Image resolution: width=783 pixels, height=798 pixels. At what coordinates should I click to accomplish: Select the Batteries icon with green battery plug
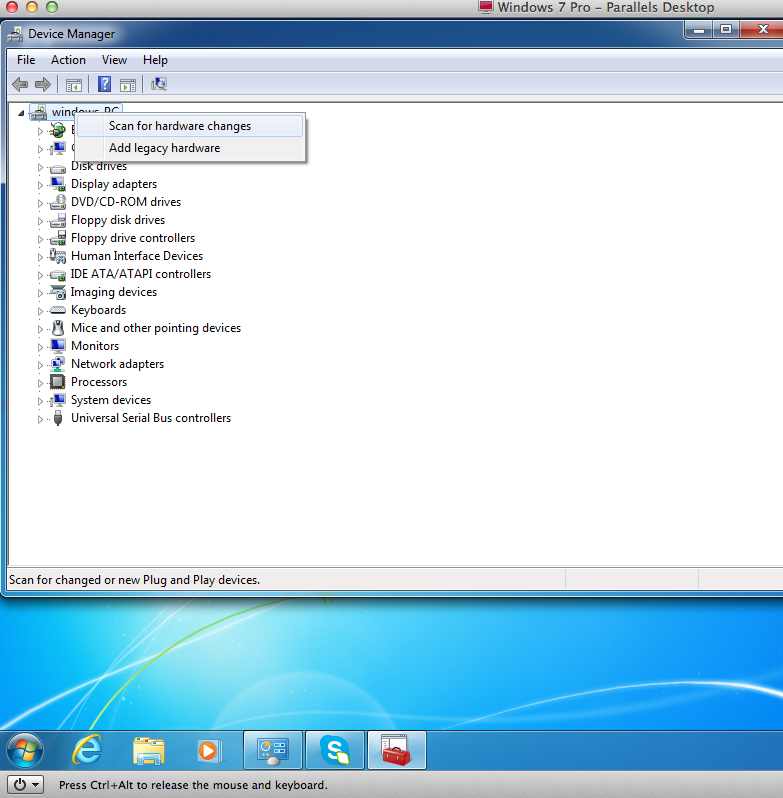57,130
